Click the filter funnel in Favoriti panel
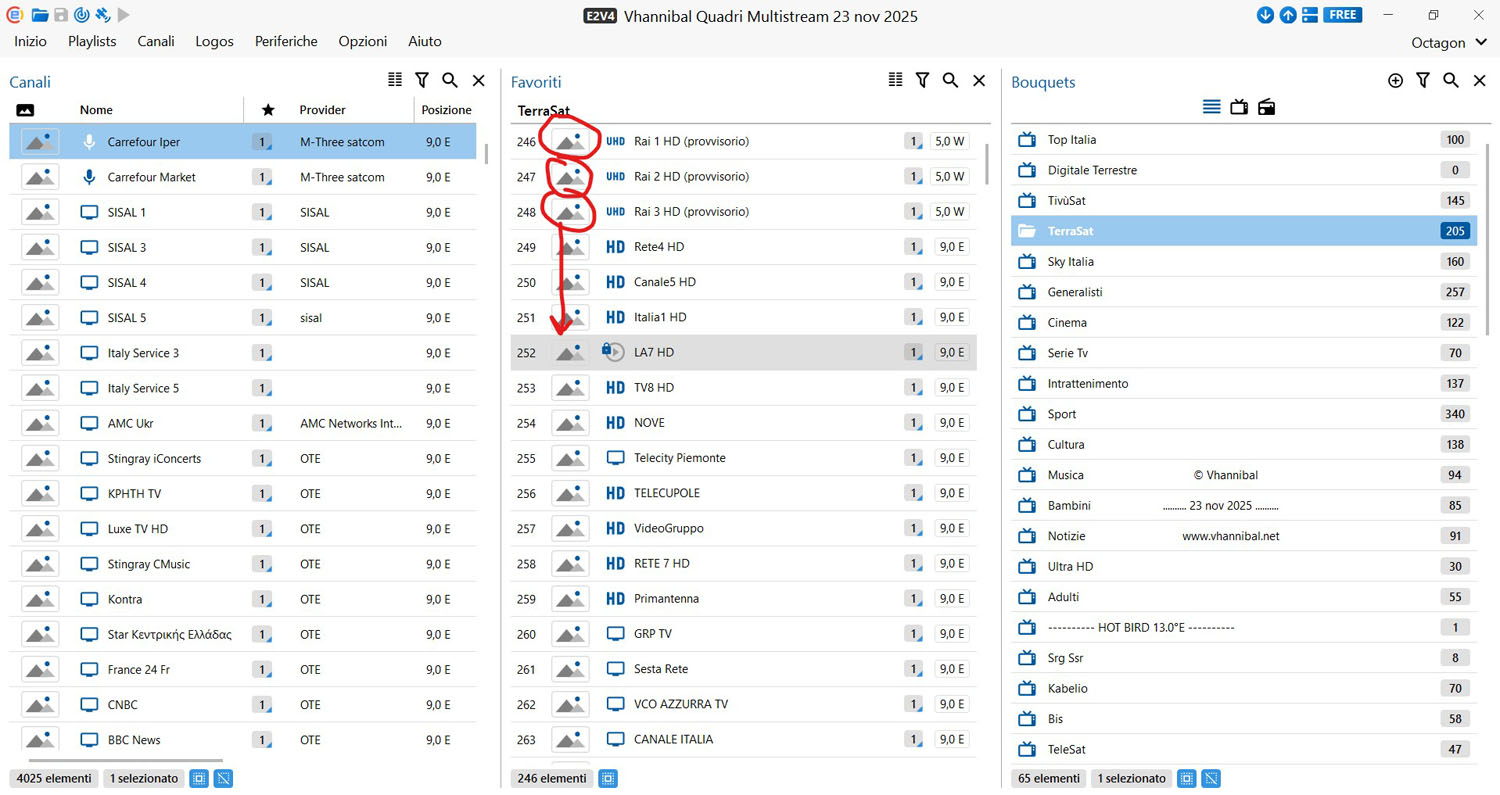This screenshot has height=795, width=1500. 923,80
